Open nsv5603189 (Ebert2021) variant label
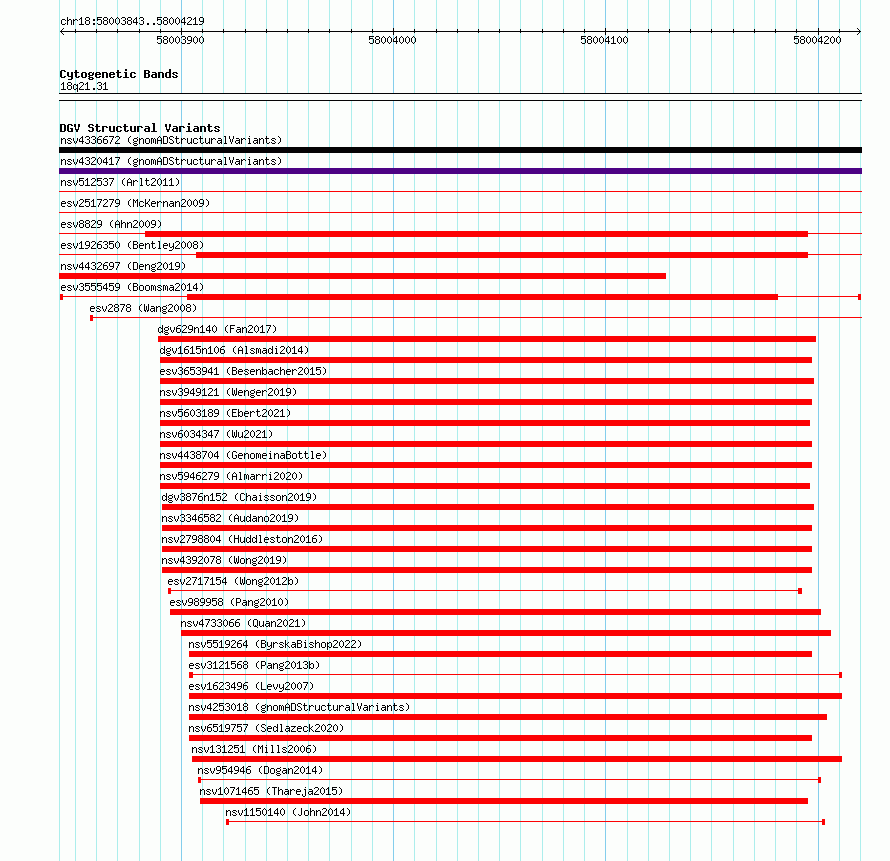The width and height of the screenshot is (890, 861). pos(225,413)
